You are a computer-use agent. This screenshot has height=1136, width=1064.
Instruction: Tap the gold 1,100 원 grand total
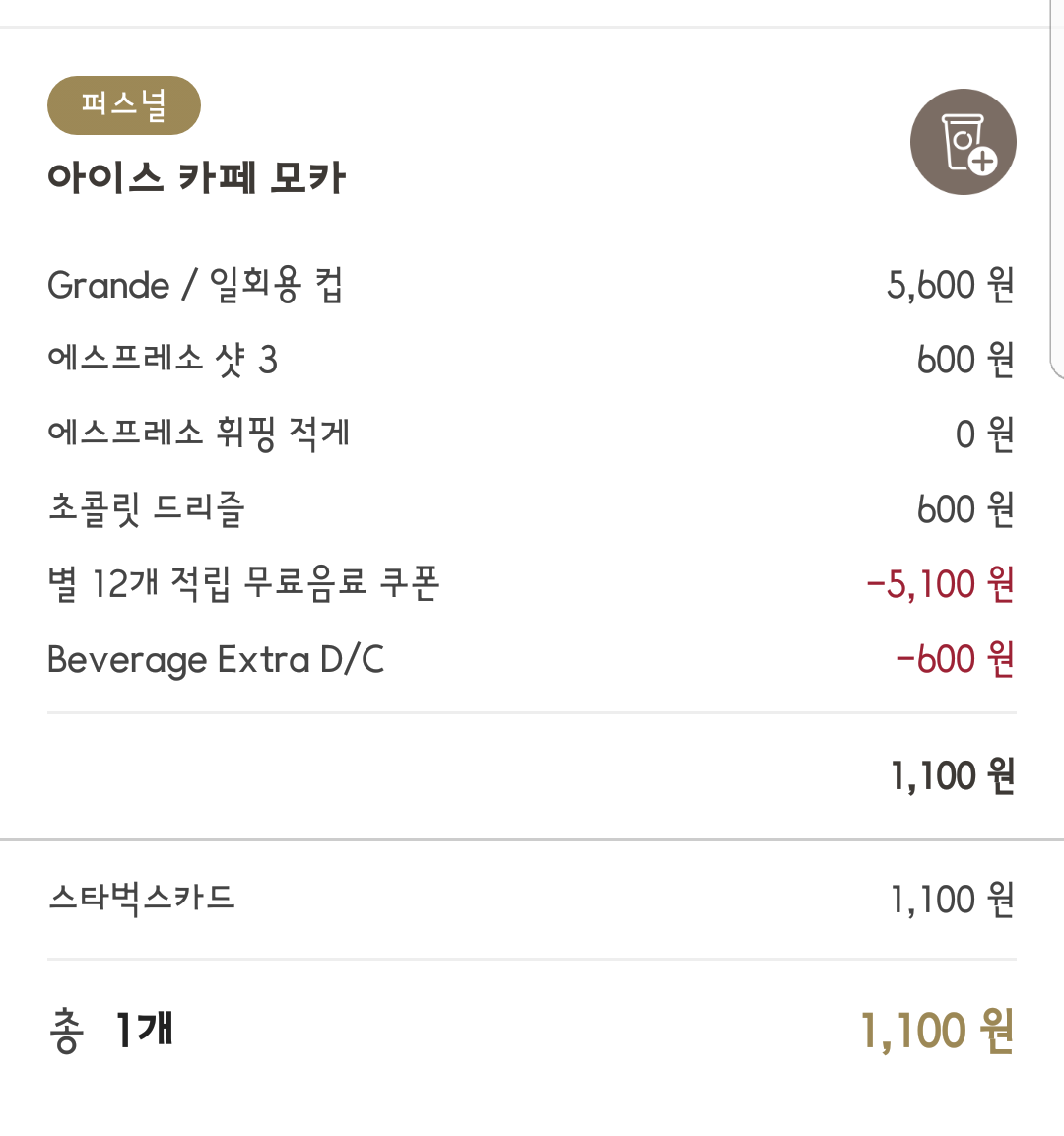(x=936, y=1031)
